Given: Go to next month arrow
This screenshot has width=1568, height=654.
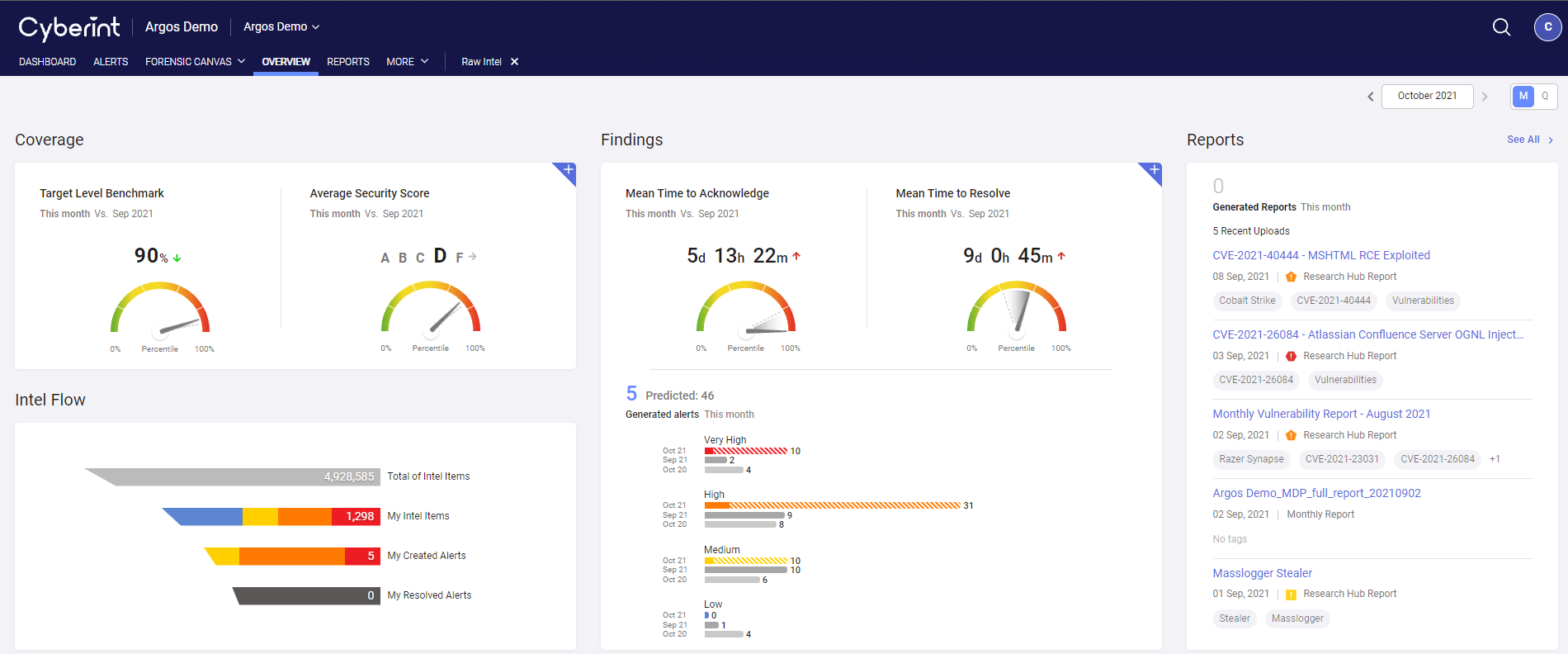Looking at the screenshot, I should (1485, 97).
